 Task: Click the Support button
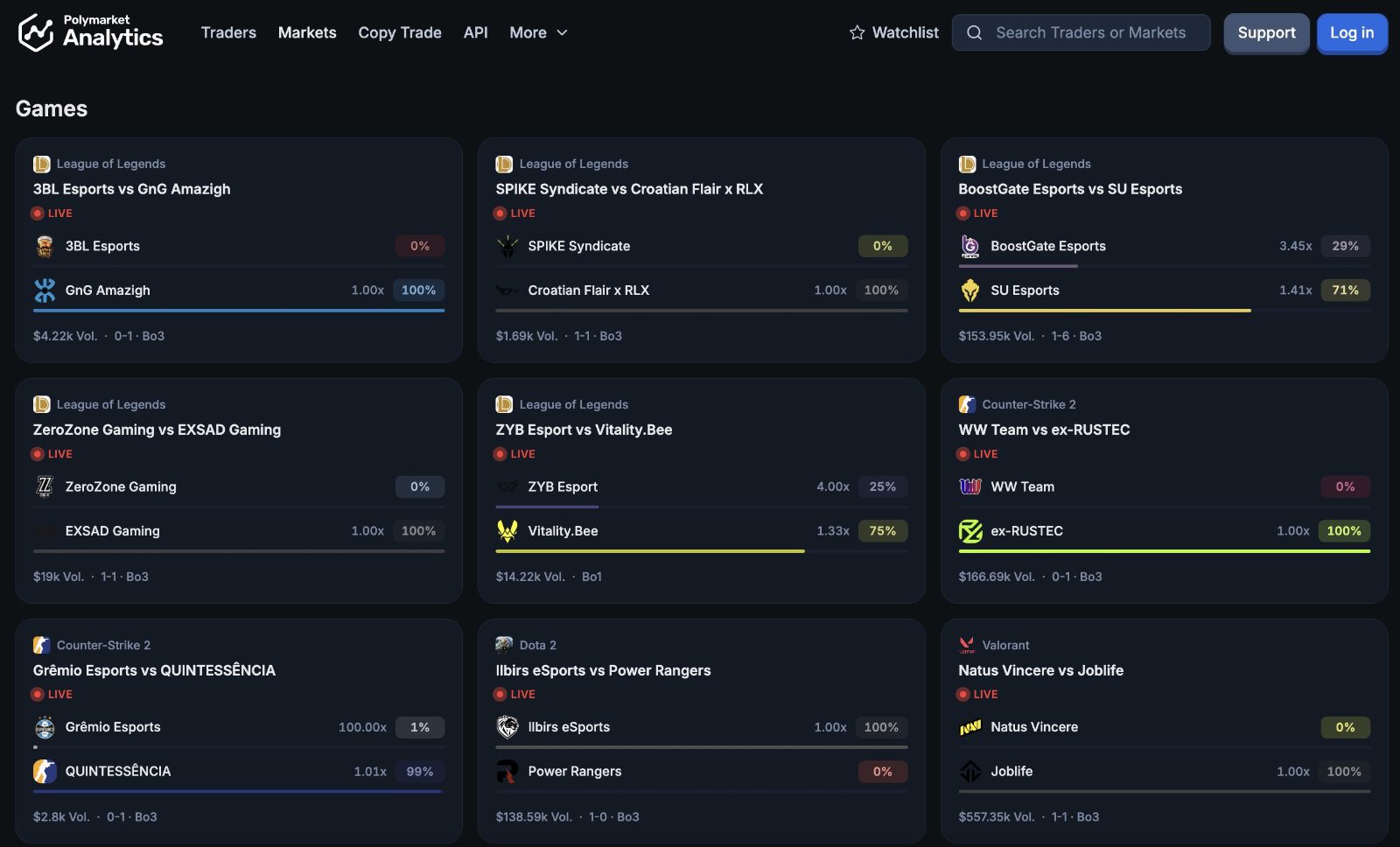point(1266,32)
